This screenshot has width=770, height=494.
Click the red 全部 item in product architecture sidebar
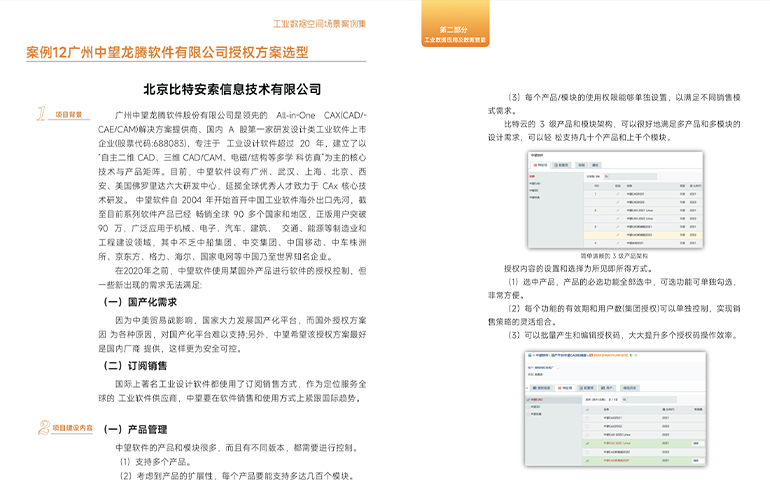click(x=532, y=176)
